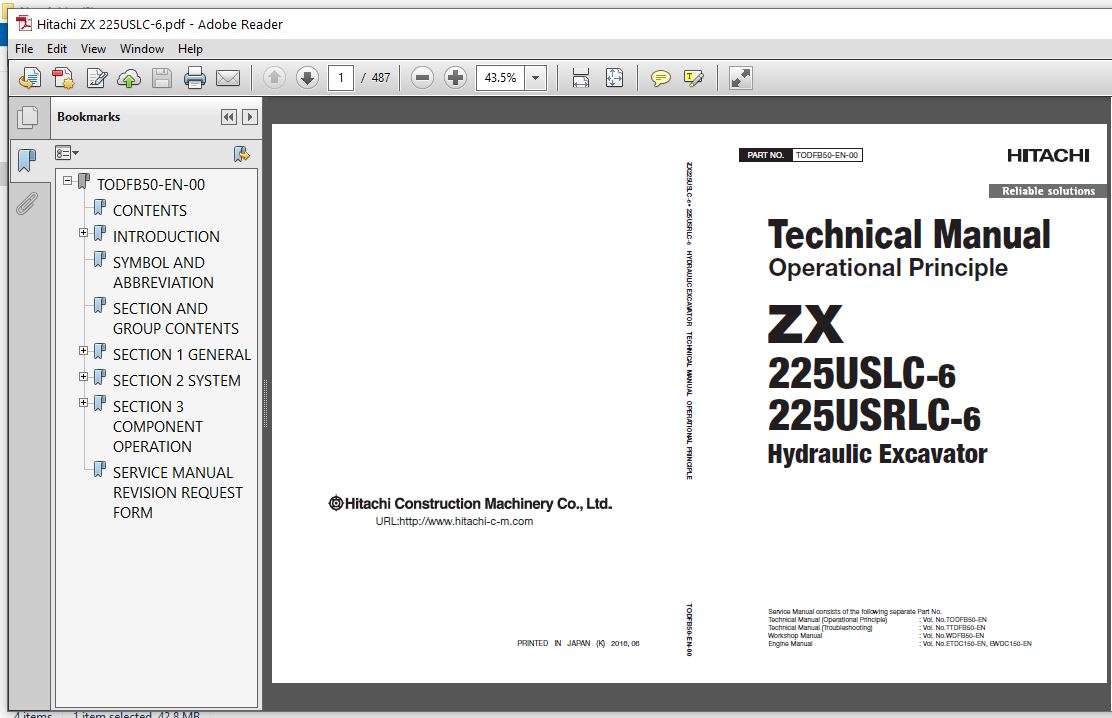
Task: Click the Convert PDF to Word icon
Action: (x=63, y=78)
